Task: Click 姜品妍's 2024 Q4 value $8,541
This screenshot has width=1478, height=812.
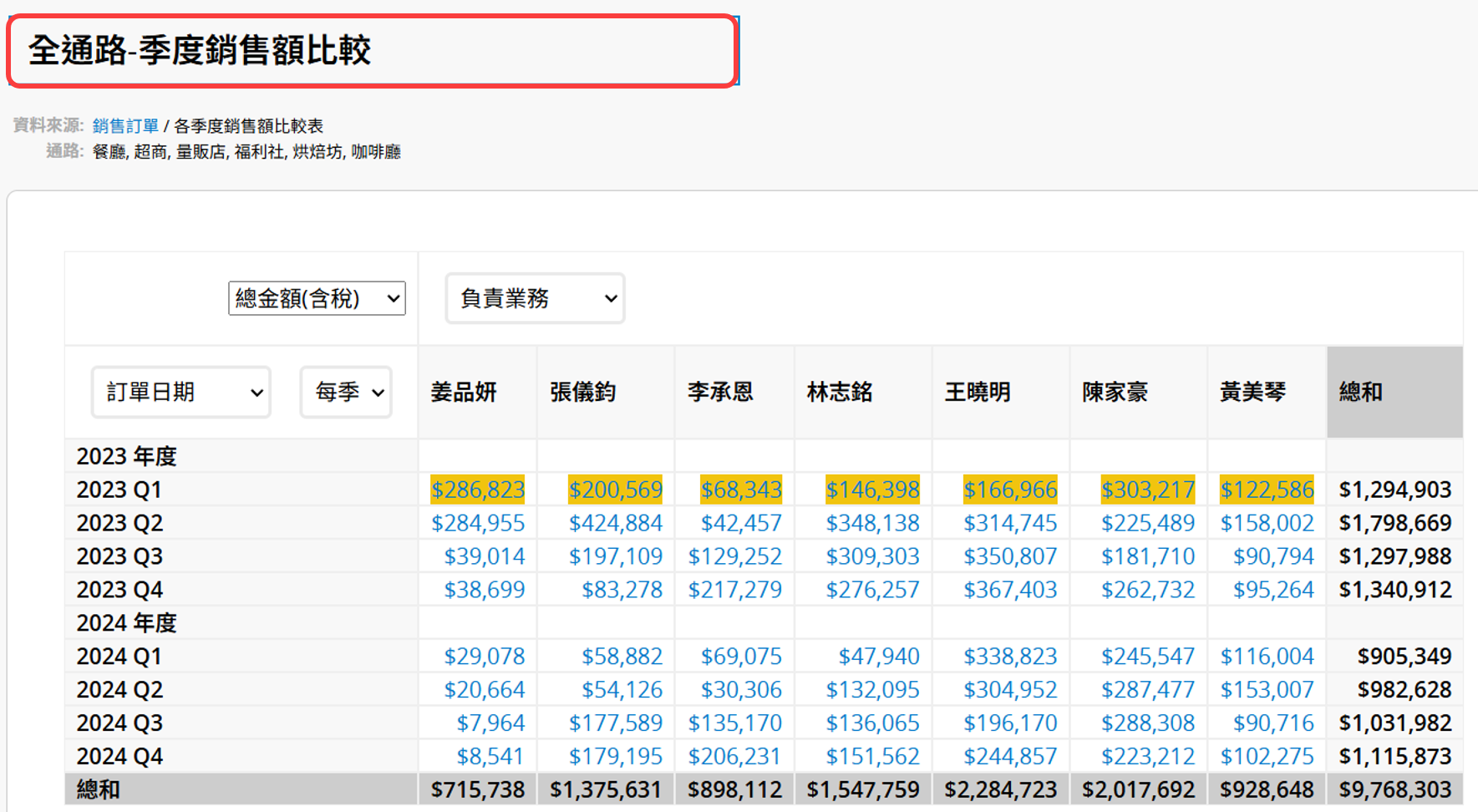Action: 490,756
